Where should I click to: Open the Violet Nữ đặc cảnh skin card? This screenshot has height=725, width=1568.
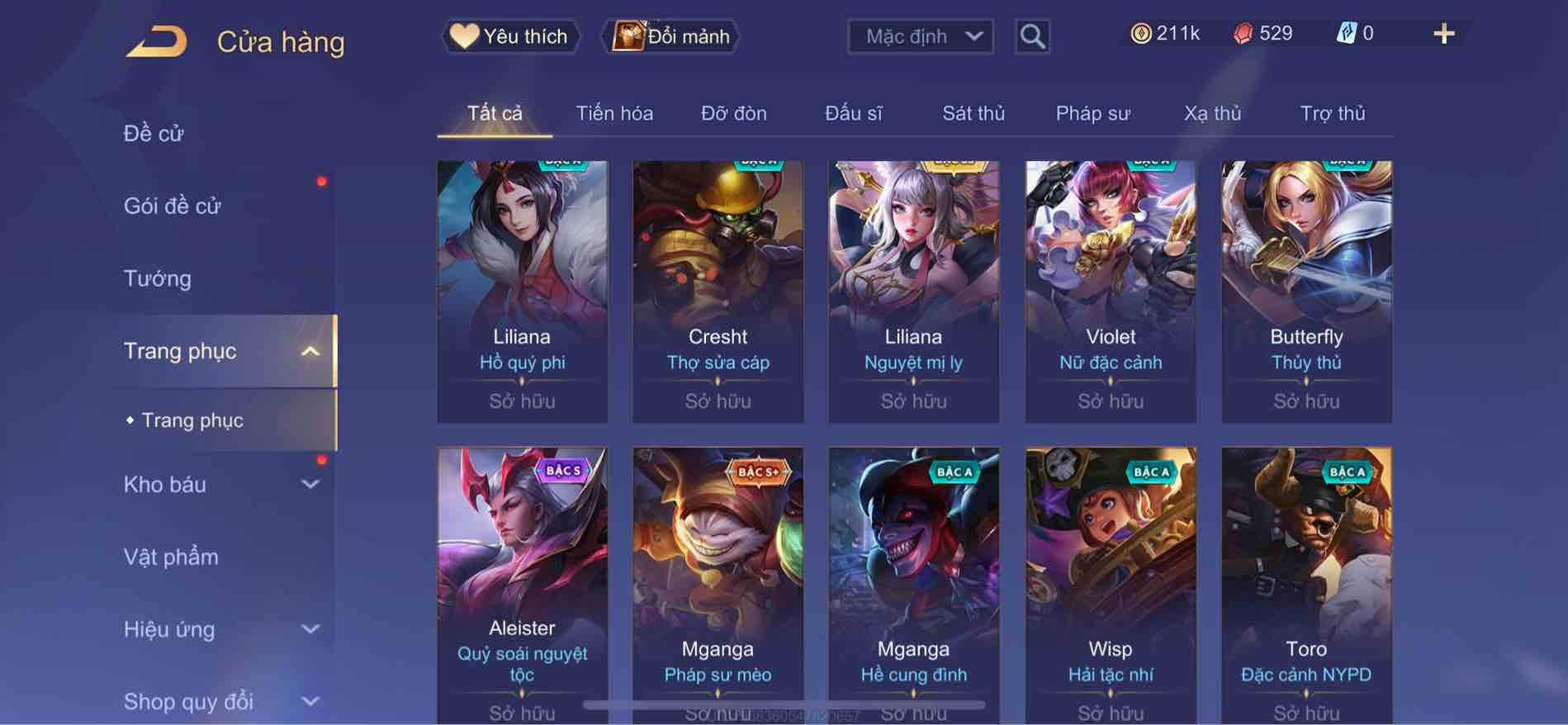click(x=1111, y=291)
